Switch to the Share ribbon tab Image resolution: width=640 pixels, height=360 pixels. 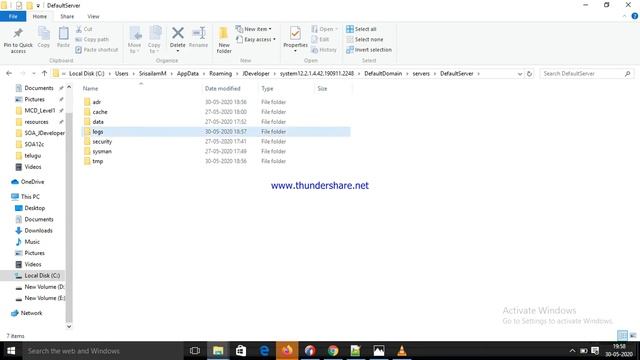point(67,16)
